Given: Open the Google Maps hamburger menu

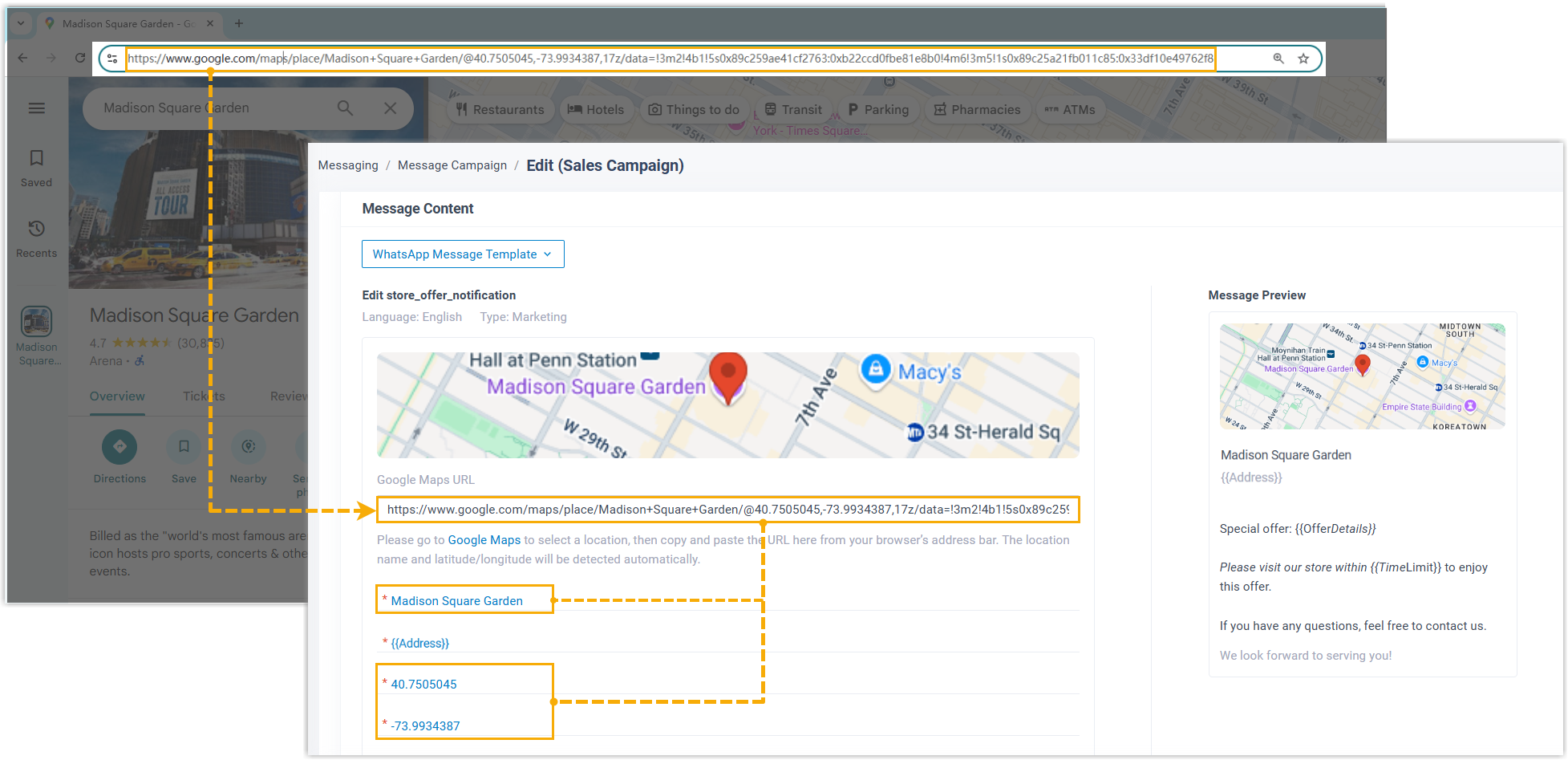Looking at the screenshot, I should click(x=37, y=108).
